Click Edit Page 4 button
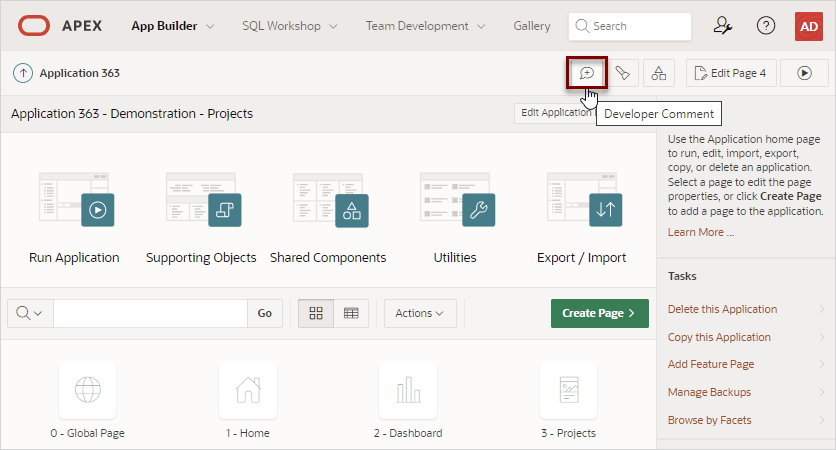Image resolution: width=836 pixels, height=450 pixels. 730,73
